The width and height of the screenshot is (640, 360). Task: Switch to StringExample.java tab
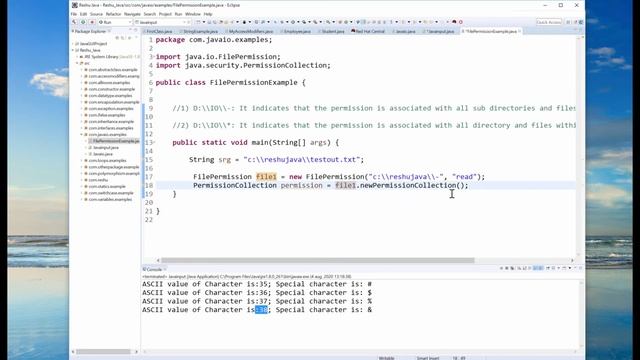pos(200,31)
